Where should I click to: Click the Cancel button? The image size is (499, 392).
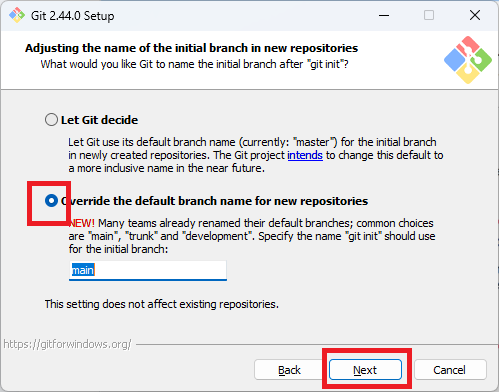pos(449,370)
